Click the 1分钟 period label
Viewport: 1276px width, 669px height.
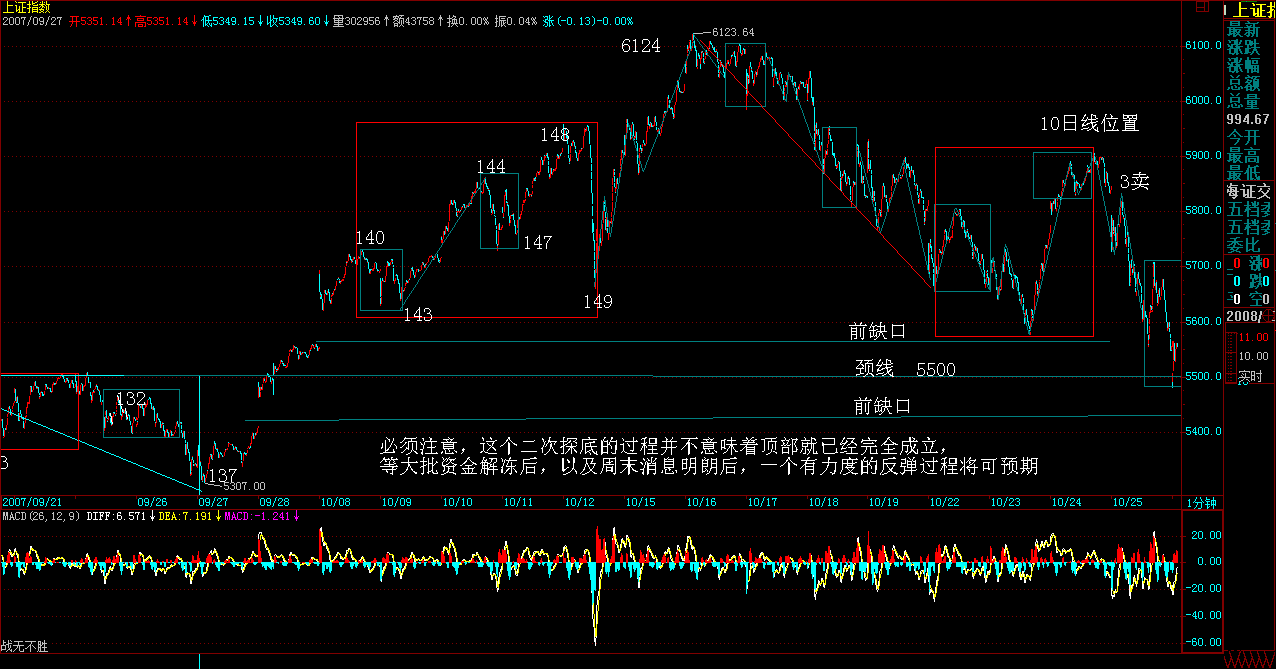pyautogui.click(x=1201, y=503)
